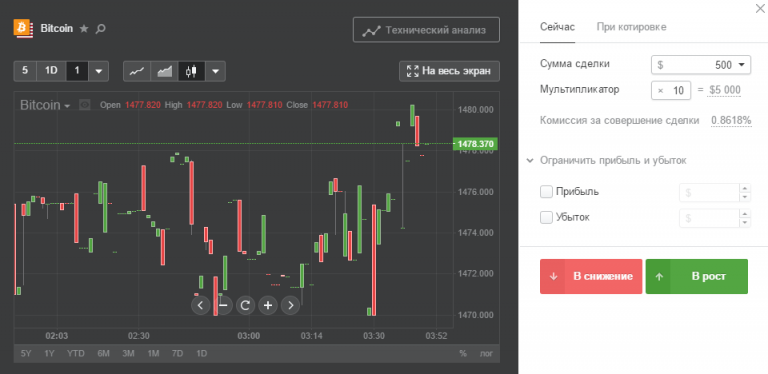Zoom in chart with plus button
768x374 pixels.
pos(268,305)
